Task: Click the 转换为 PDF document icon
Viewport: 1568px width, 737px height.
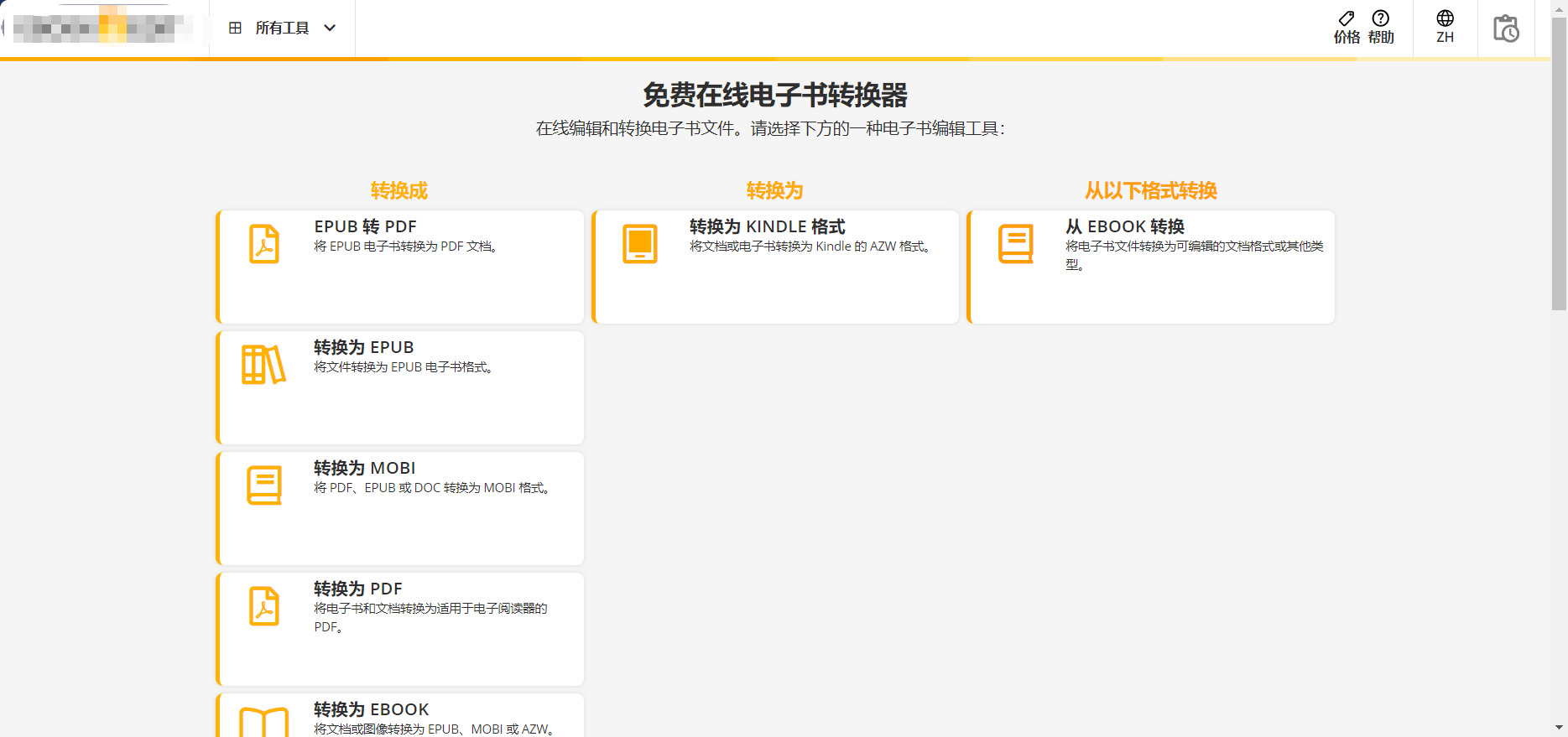Action: [x=264, y=606]
